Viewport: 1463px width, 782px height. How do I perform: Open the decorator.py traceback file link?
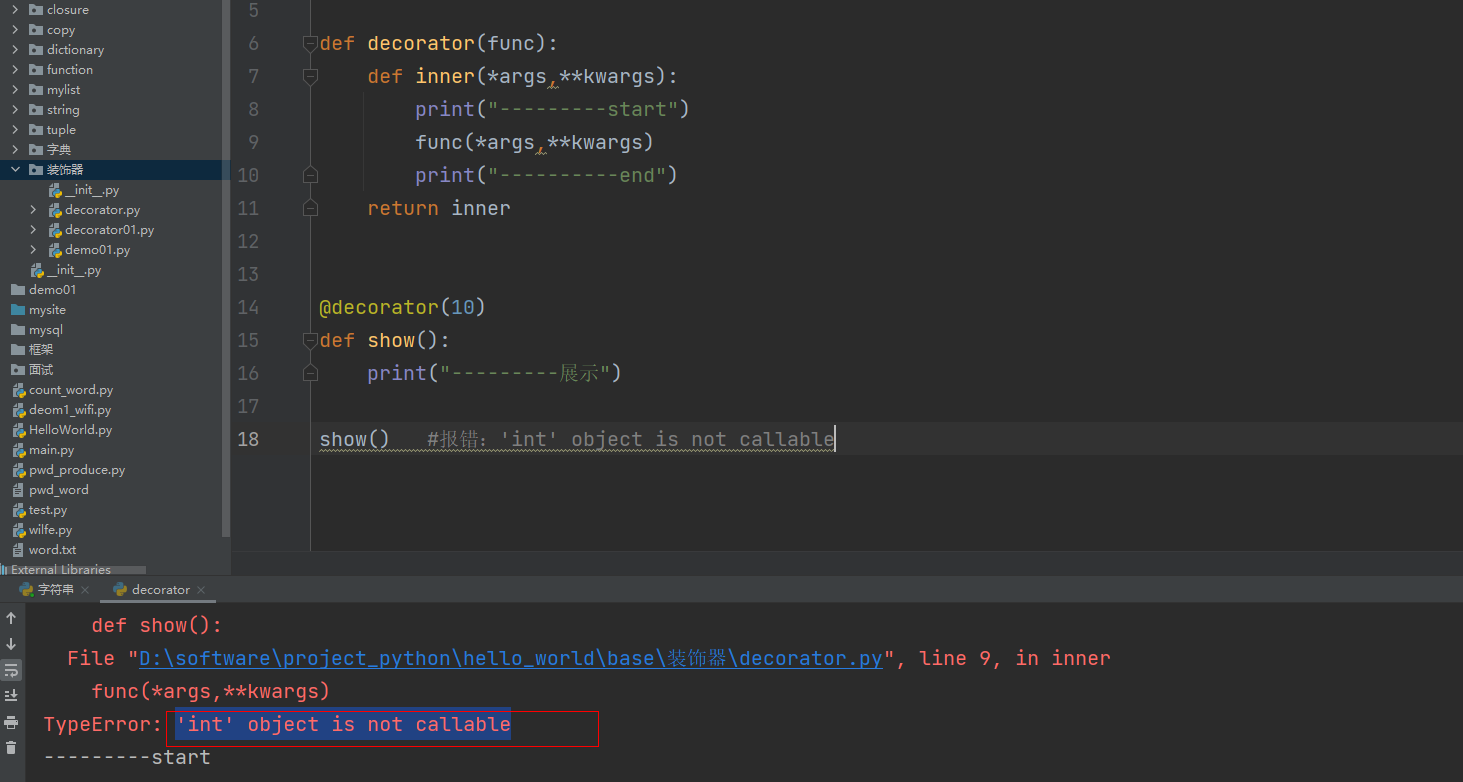tap(510, 658)
